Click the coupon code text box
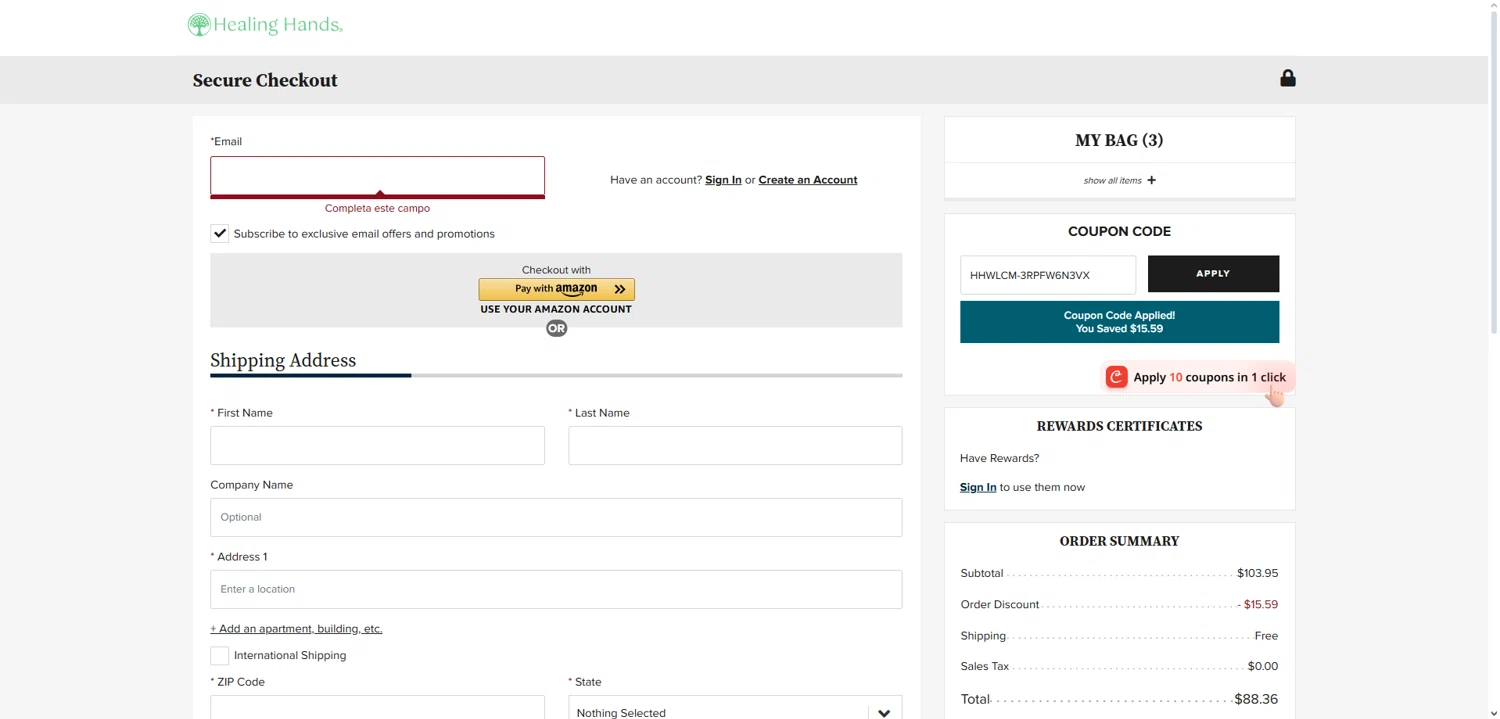 [1048, 275]
